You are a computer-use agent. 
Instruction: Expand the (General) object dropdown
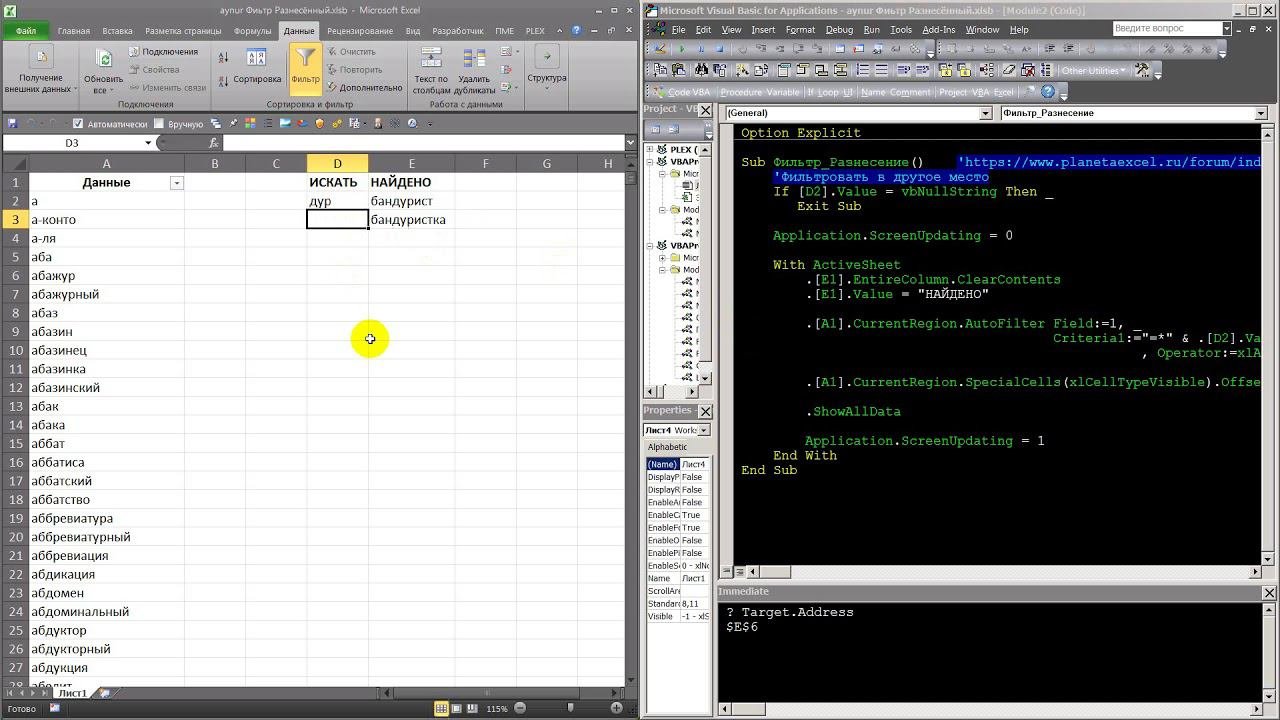pyautogui.click(x=985, y=114)
